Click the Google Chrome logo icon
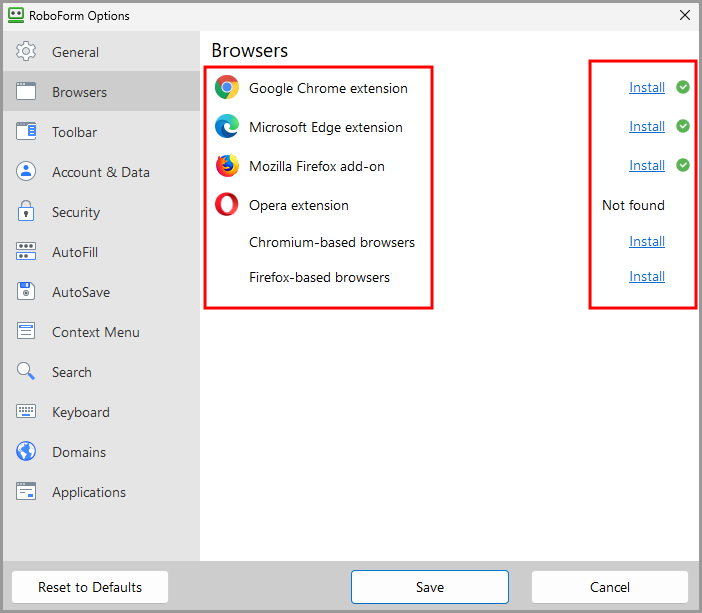This screenshot has width=702, height=613. click(x=227, y=87)
